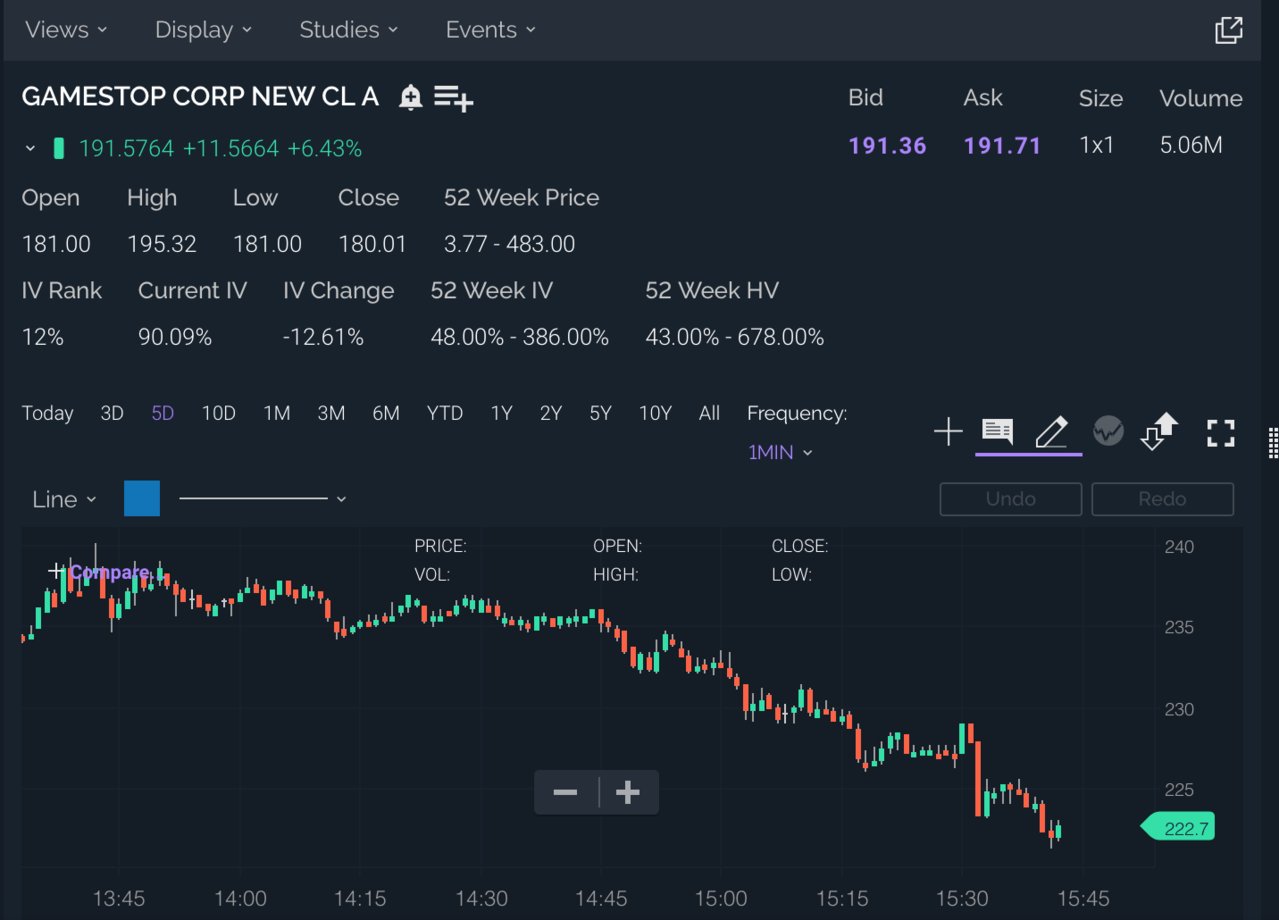Select the Today time range

pos(48,413)
